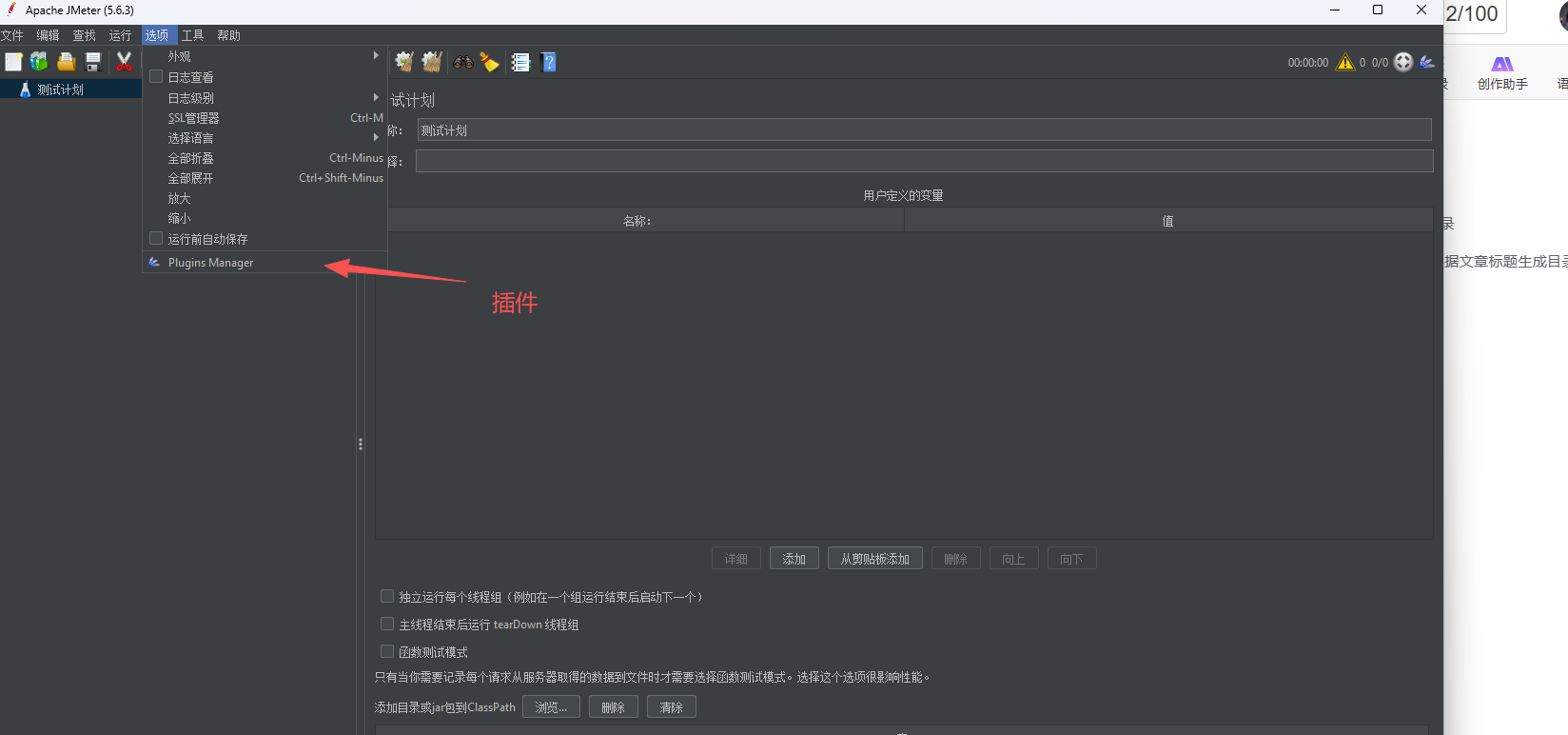Viewport: 1568px width, 735px height.
Task: Toggle the 运行前自动保存 checkbox
Action: coord(156,238)
